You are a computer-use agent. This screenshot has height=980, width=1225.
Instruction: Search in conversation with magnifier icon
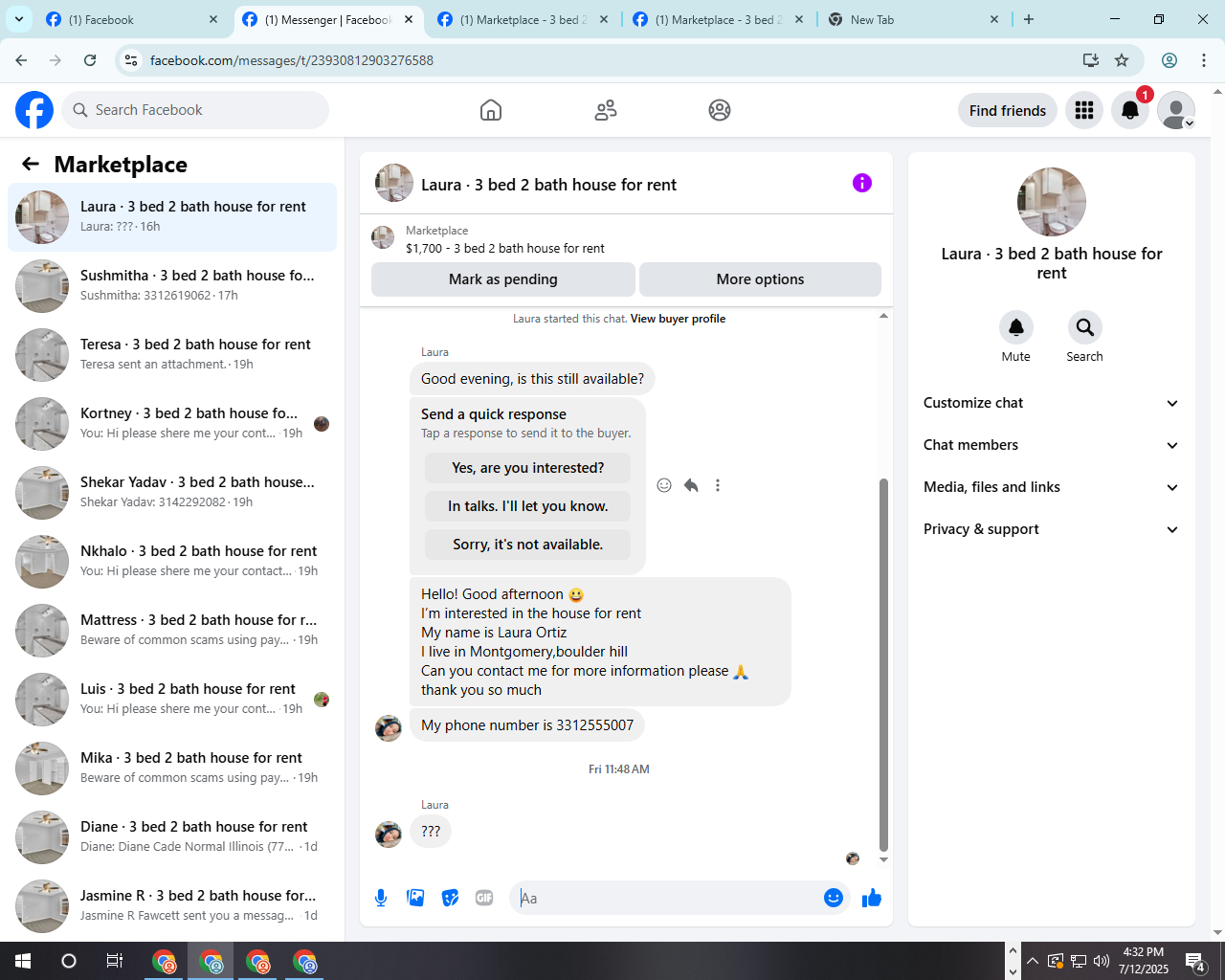(x=1085, y=327)
